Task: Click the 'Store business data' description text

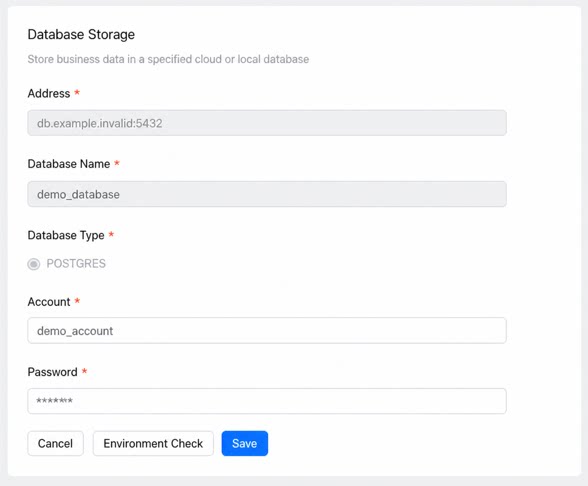Action: 168,59
